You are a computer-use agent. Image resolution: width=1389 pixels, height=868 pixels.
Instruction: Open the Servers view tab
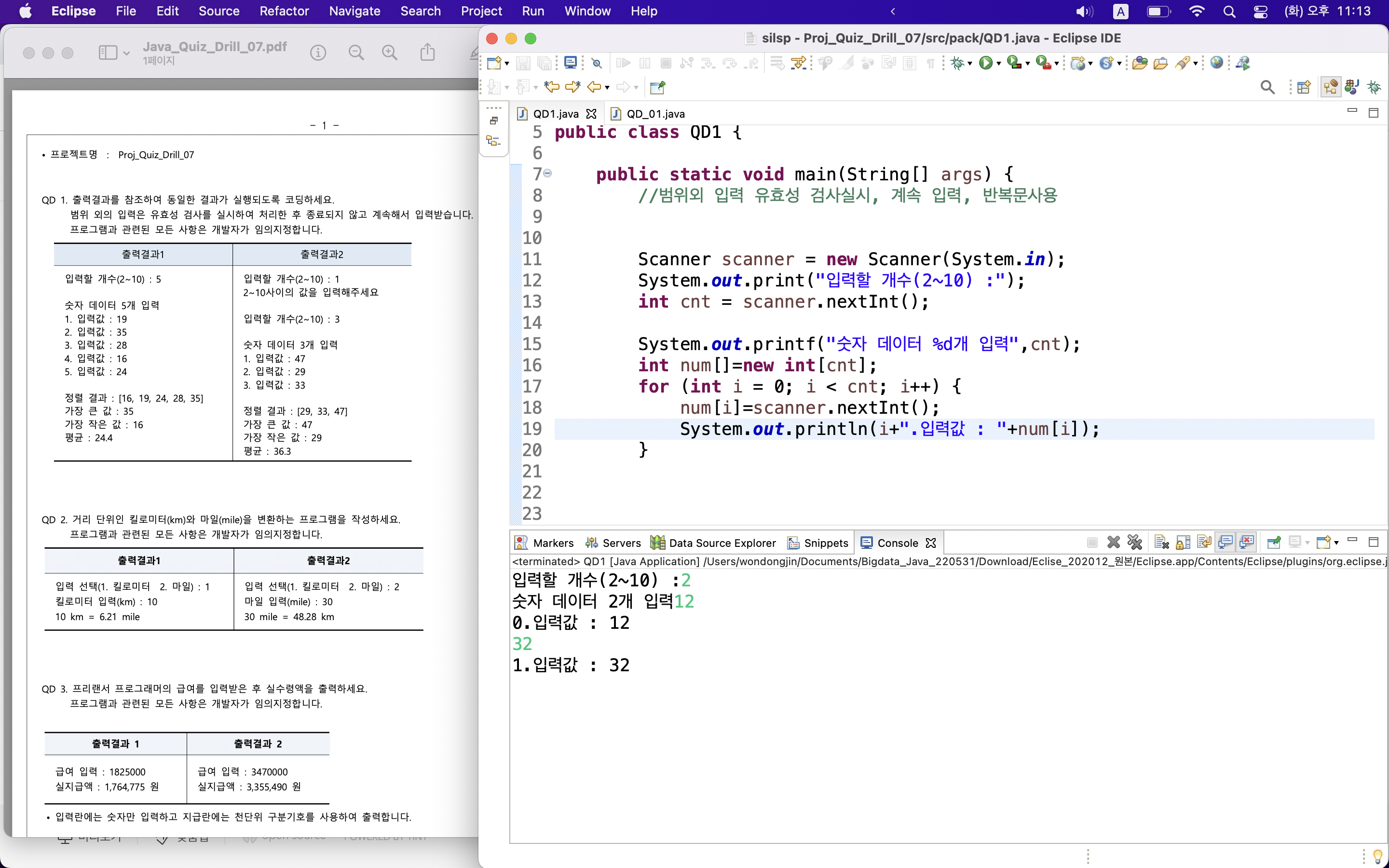[621, 542]
